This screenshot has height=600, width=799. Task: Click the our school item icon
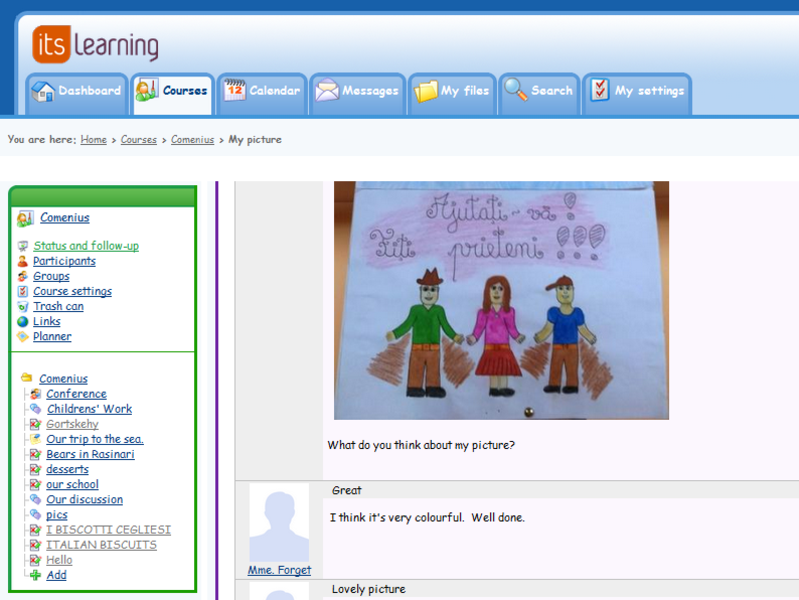35,484
